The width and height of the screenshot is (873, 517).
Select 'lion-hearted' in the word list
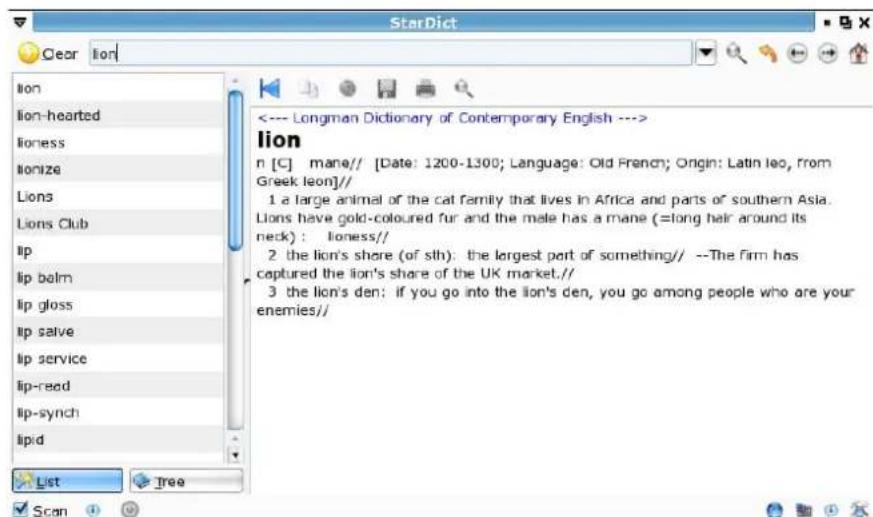coord(117,115)
